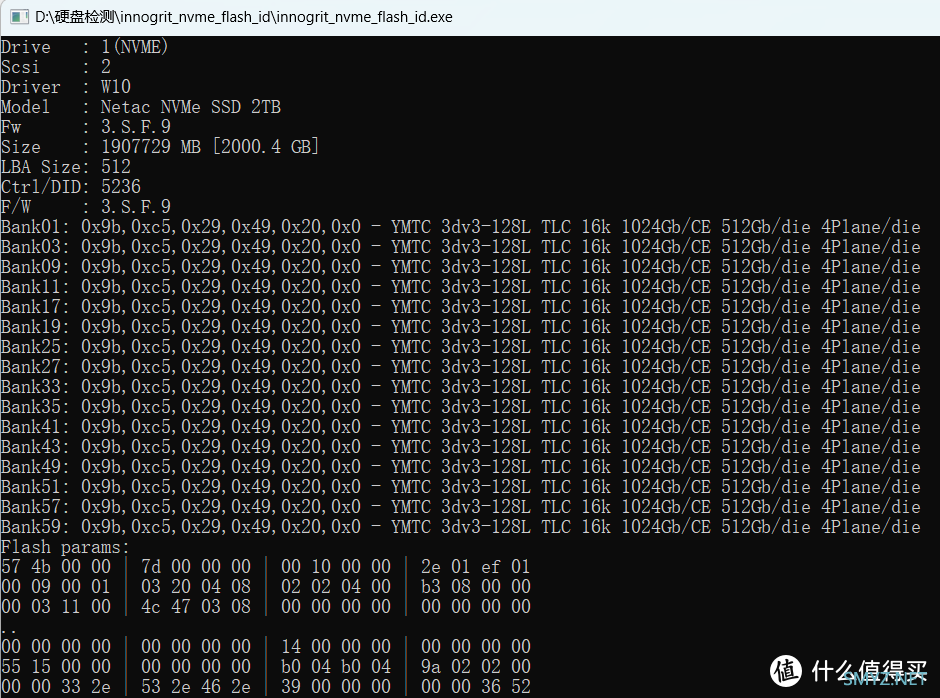Image resolution: width=940 pixels, height=698 pixels.
Task: Click hex group '00 10 00 00'
Action: click(336, 566)
